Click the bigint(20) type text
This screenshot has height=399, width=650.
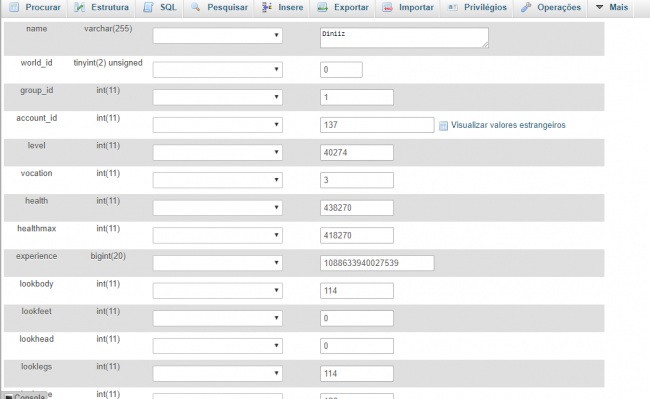(x=108, y=256)
